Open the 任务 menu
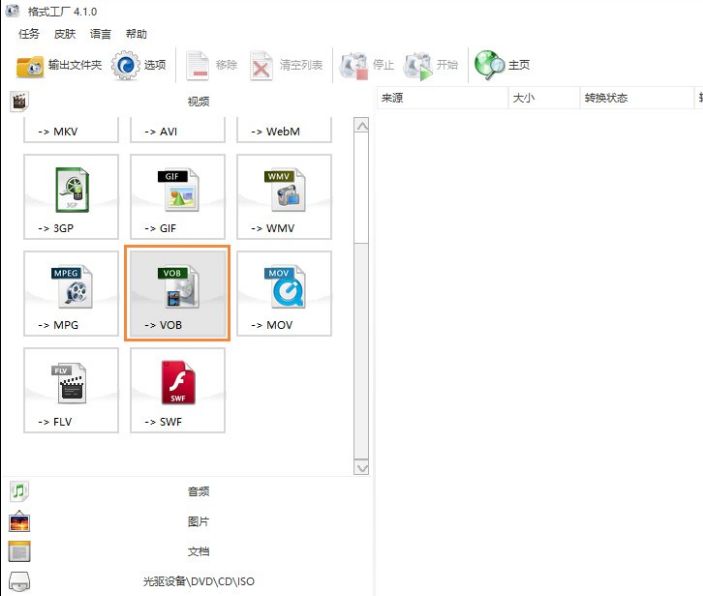Screen dimensions: 703x596 click(x=29, y=33)
